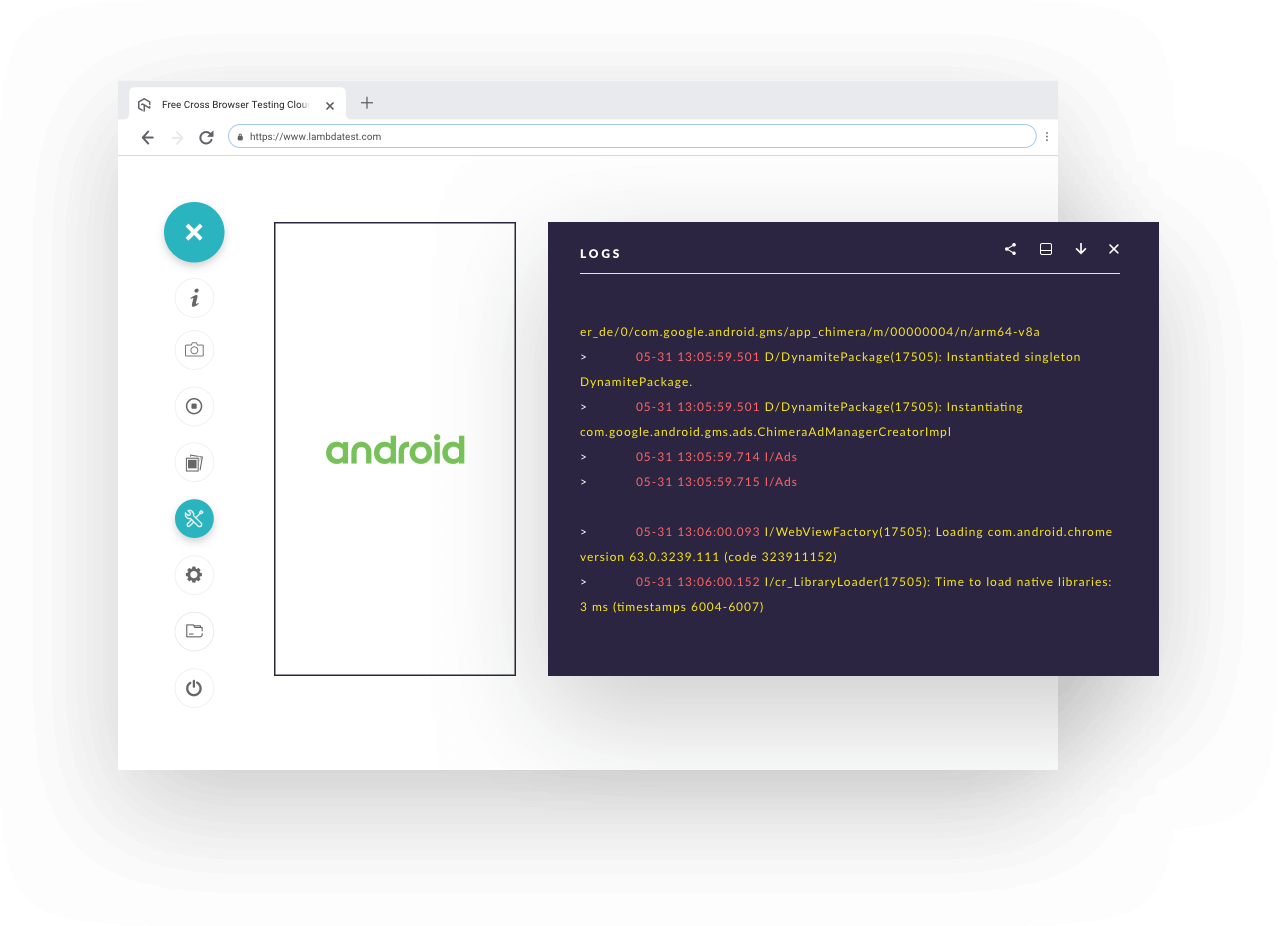1278x926 pixels.
Task: Close the Free Cross Browser Testing tab
Action: 330,105
